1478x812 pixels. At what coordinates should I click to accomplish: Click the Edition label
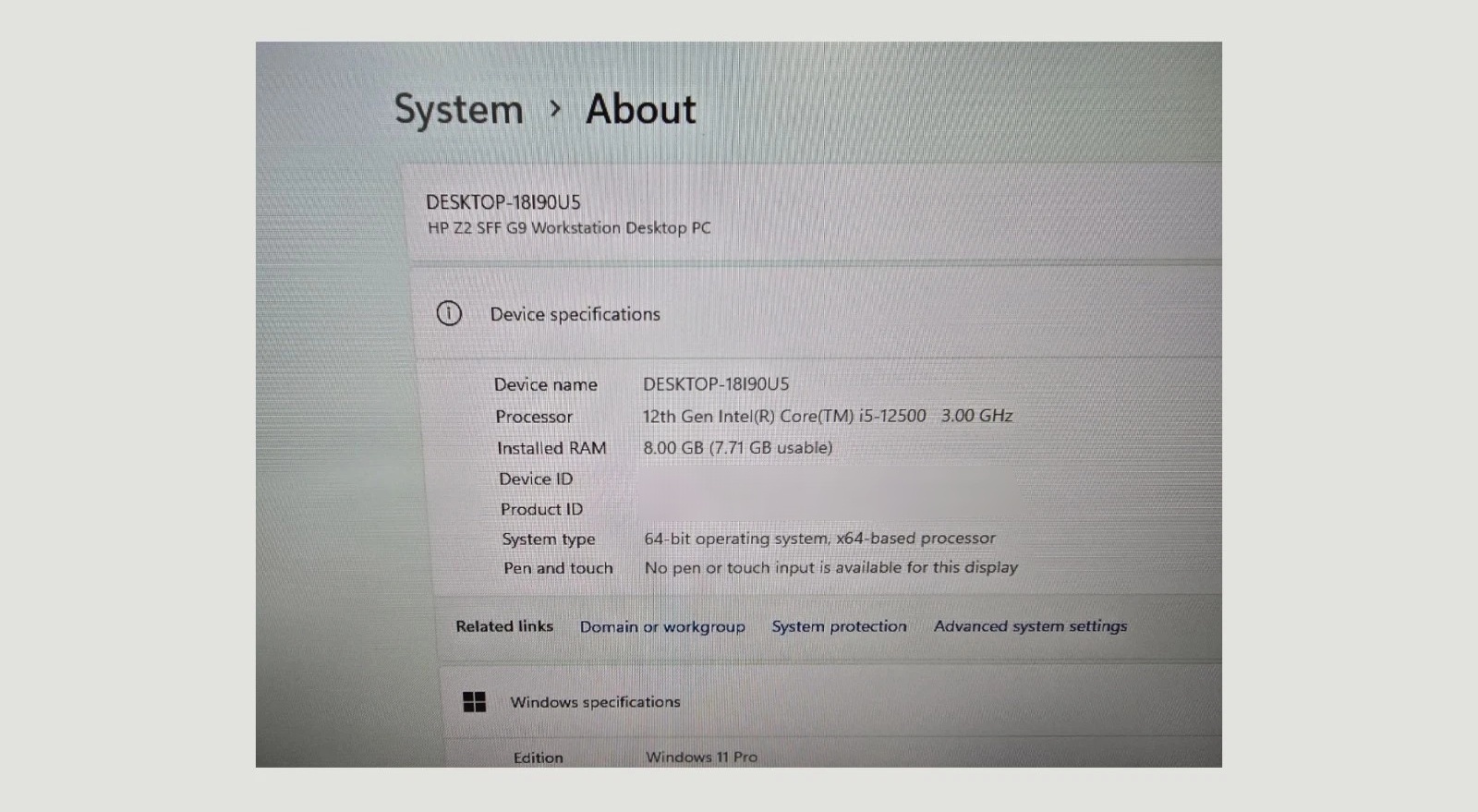pos(538,757)
